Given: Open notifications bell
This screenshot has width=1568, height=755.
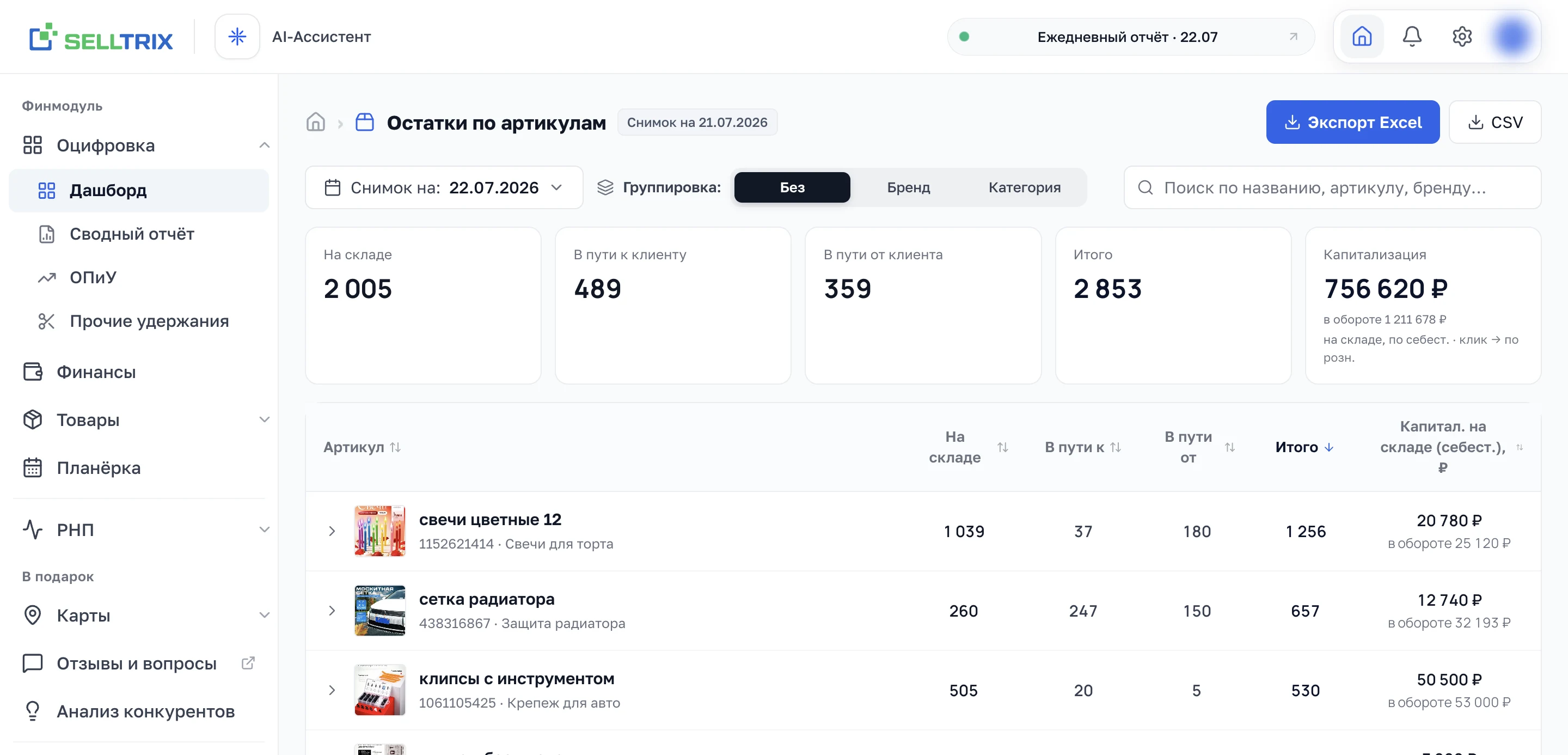Looking at the screenshot, I should pyautogui.click(x=1412, y=36).
